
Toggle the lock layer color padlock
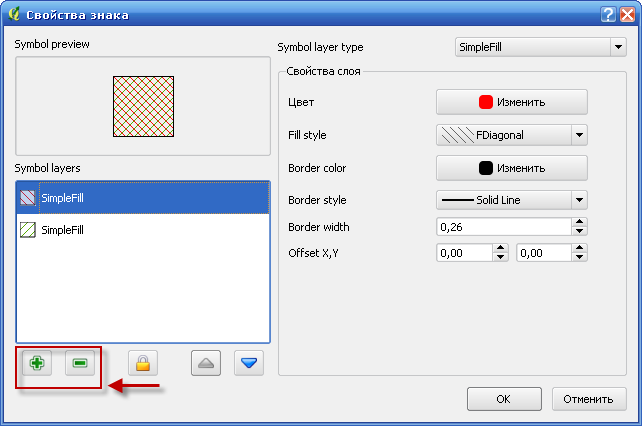coord(143,363)
